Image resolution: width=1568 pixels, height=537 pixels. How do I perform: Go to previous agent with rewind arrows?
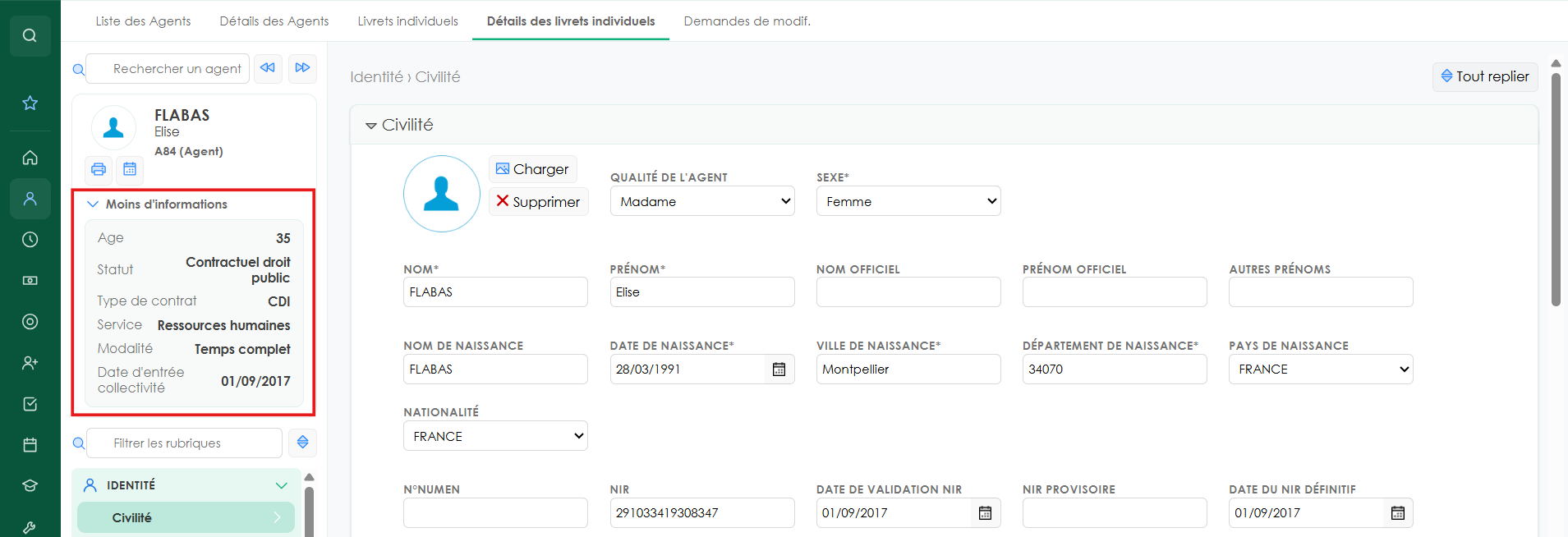point(268,68)
